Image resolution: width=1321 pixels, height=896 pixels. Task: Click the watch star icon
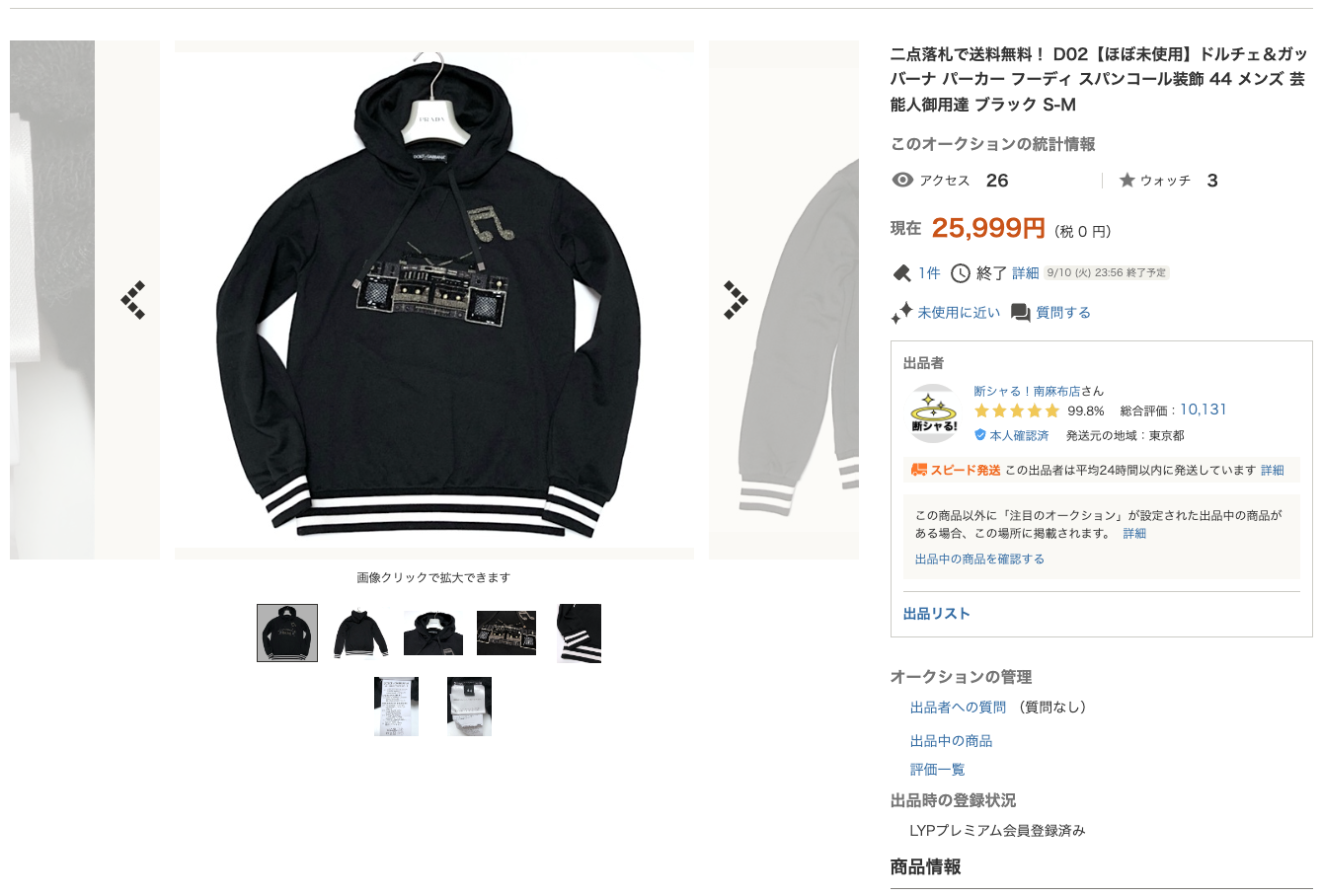1127,180
